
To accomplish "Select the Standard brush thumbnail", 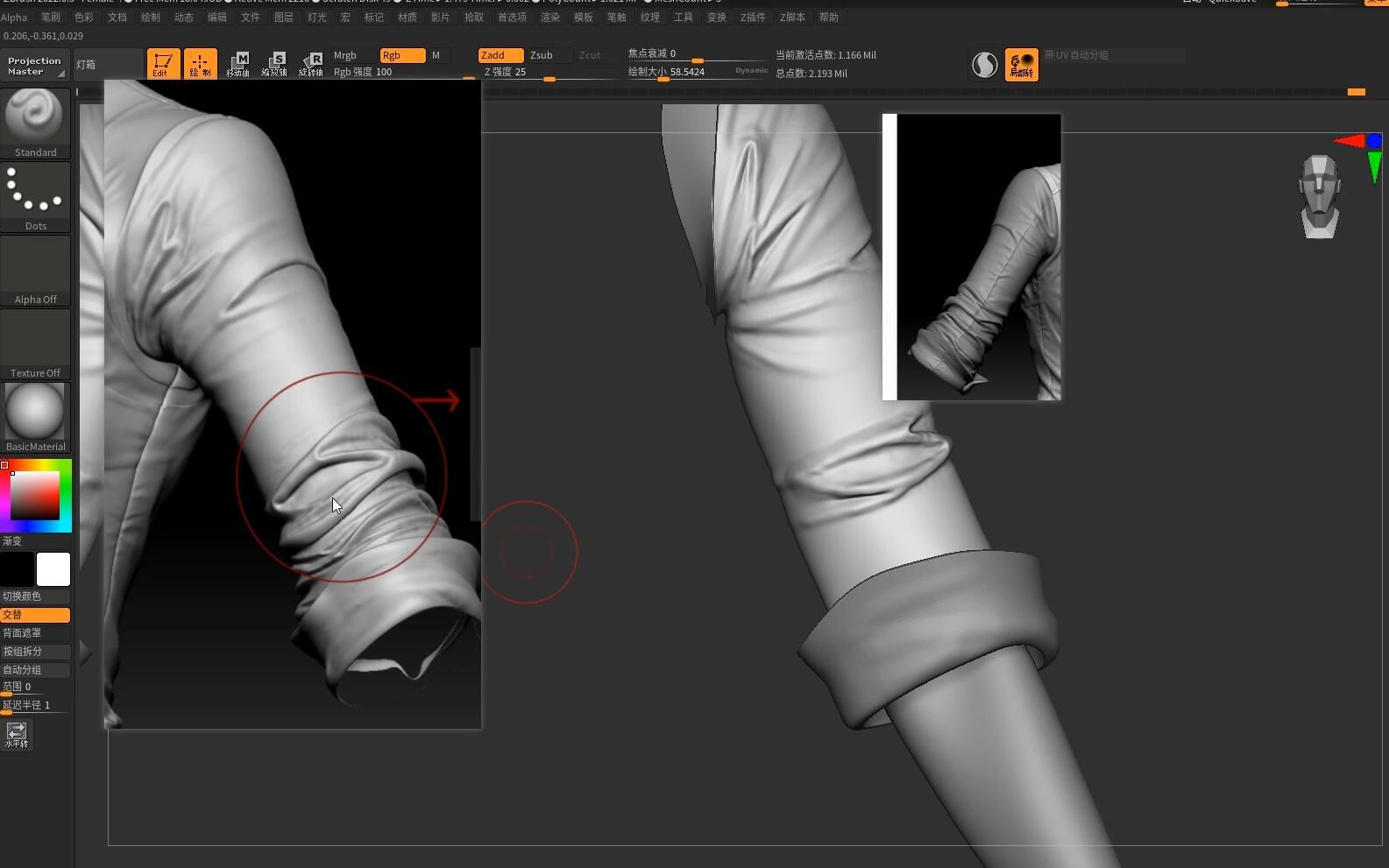I will [35, 123].
